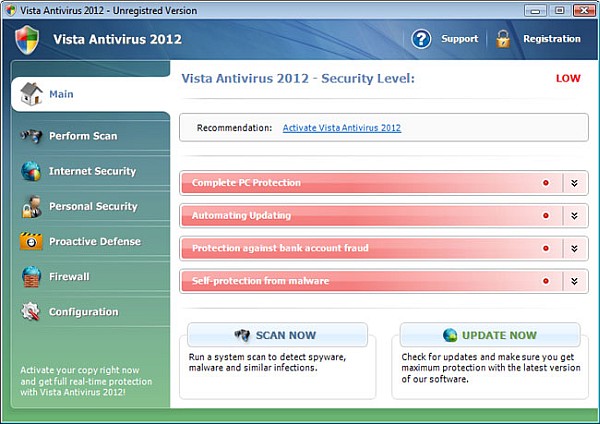600x424 pixels.
Task: Click the Automating Updating bar label
Action: click(241, 215)
